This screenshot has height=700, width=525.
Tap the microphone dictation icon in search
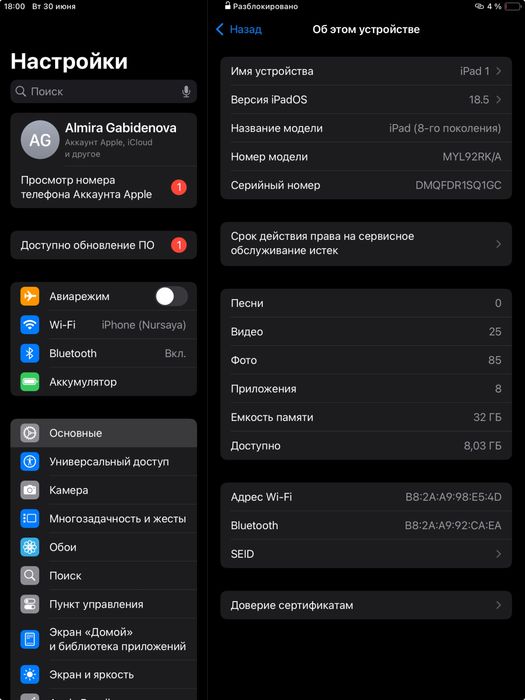tap(186, 92)
